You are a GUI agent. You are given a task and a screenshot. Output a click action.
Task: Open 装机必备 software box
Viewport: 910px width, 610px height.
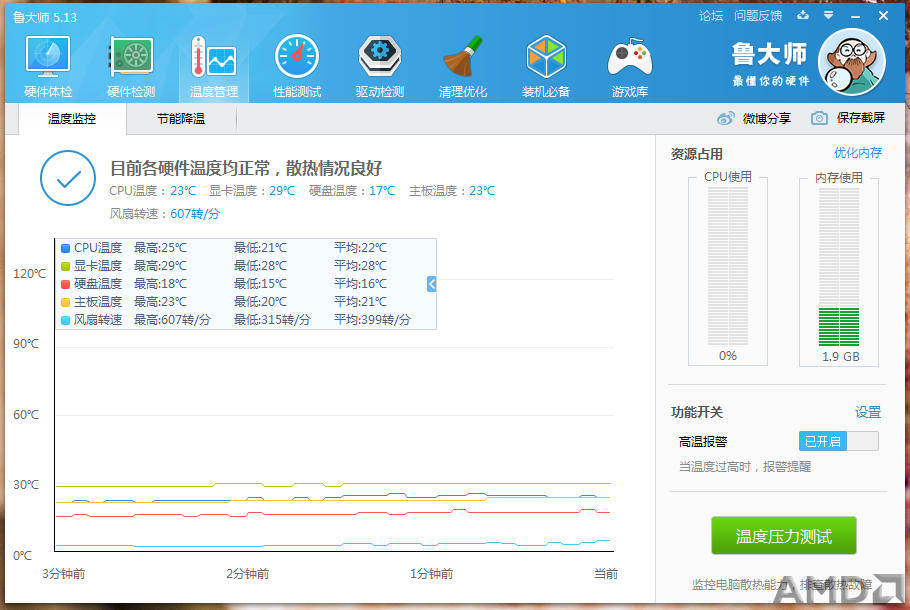546,67
